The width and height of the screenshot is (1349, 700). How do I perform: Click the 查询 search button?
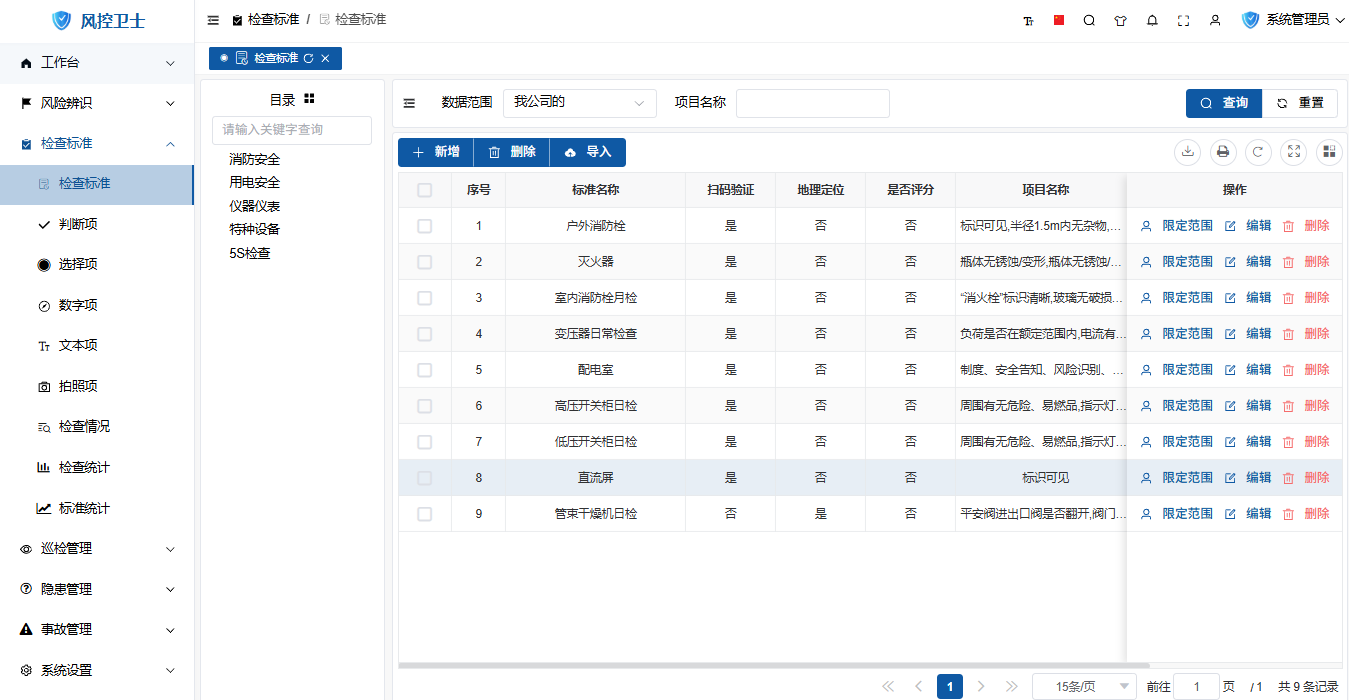click(1223, 103)
